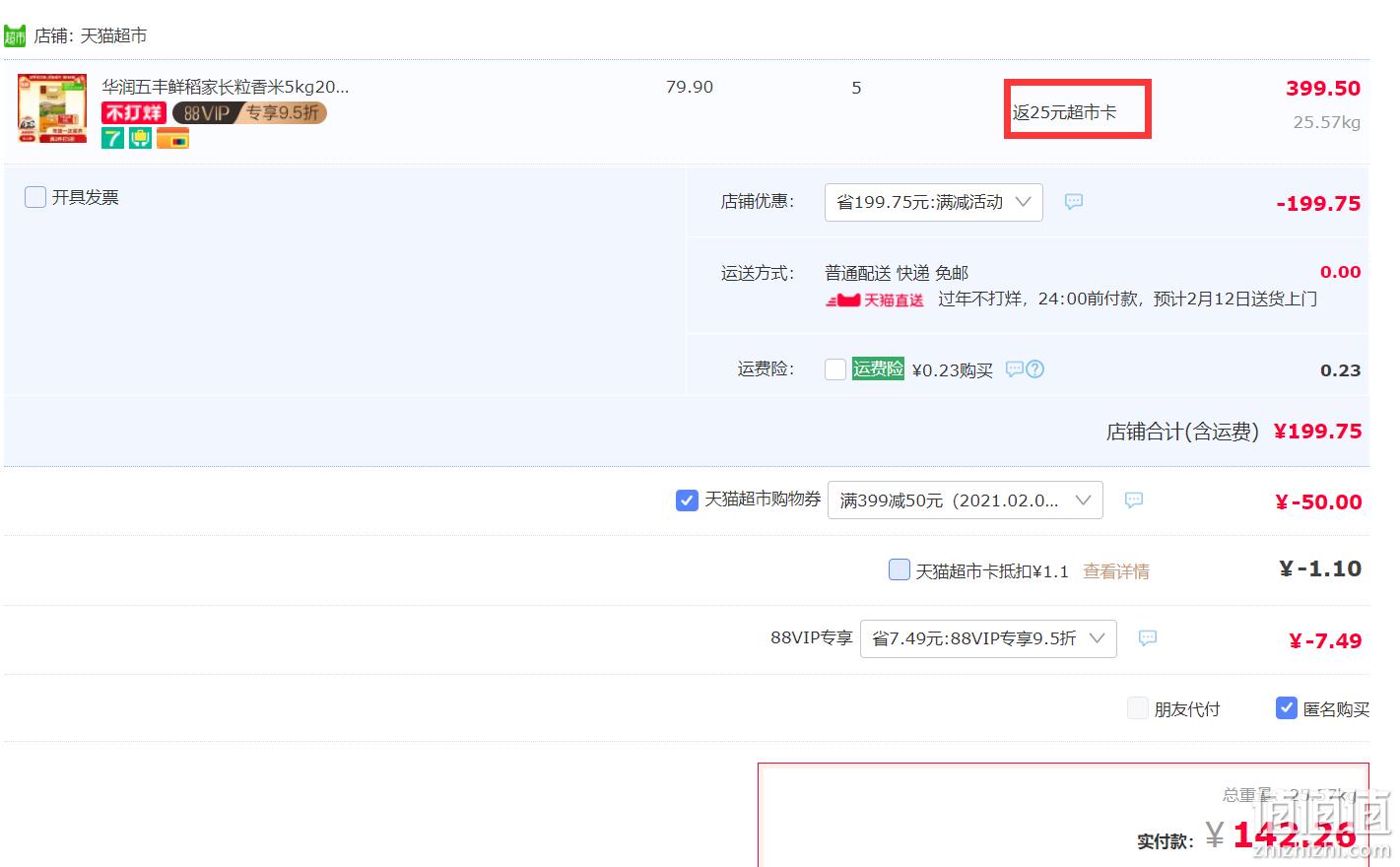Click the 普通配送 快递 免邮 shipping text
The image size is (1400, 867).
point(897,273)
